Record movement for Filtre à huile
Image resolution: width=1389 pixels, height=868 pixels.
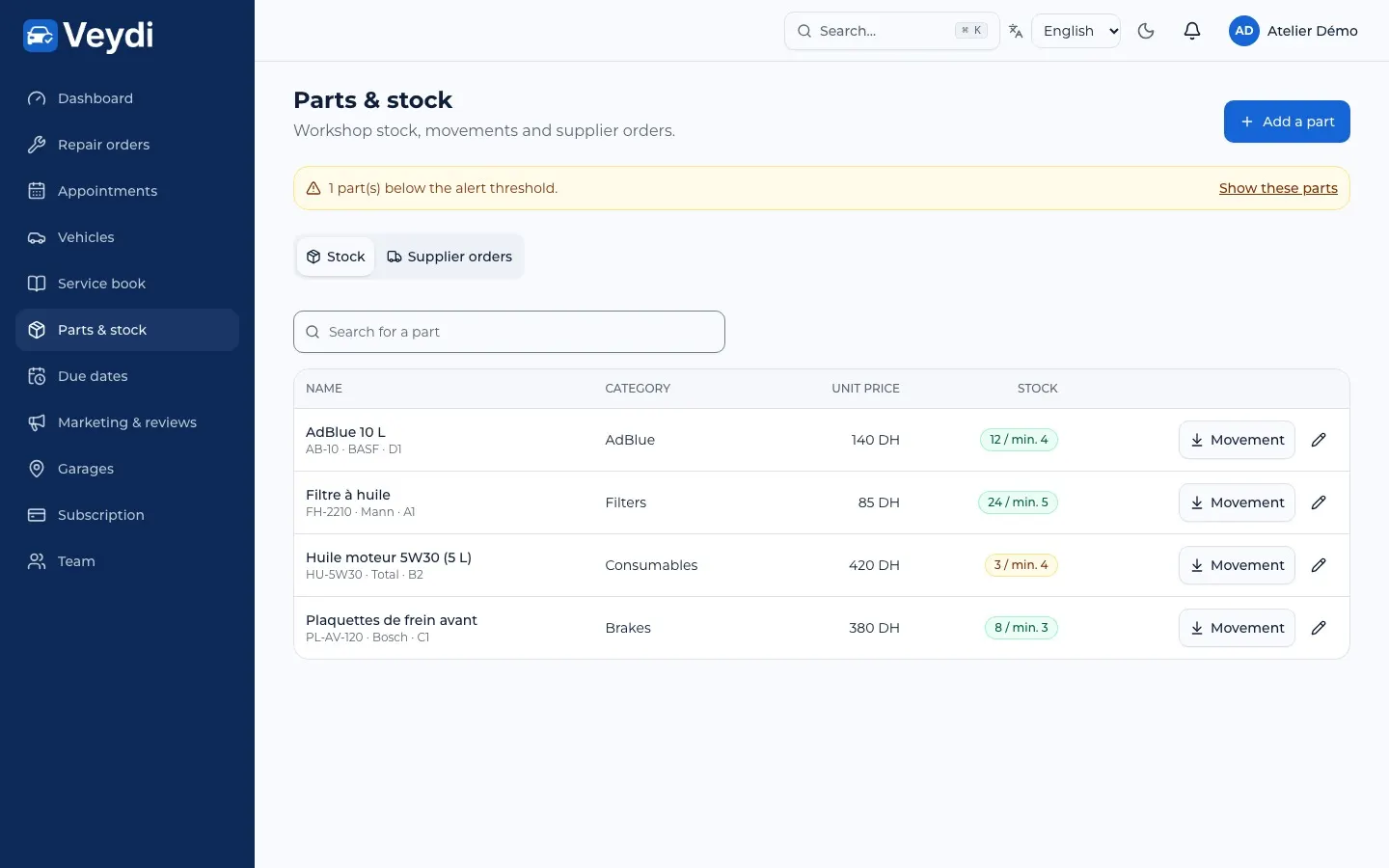point(1237,502)
